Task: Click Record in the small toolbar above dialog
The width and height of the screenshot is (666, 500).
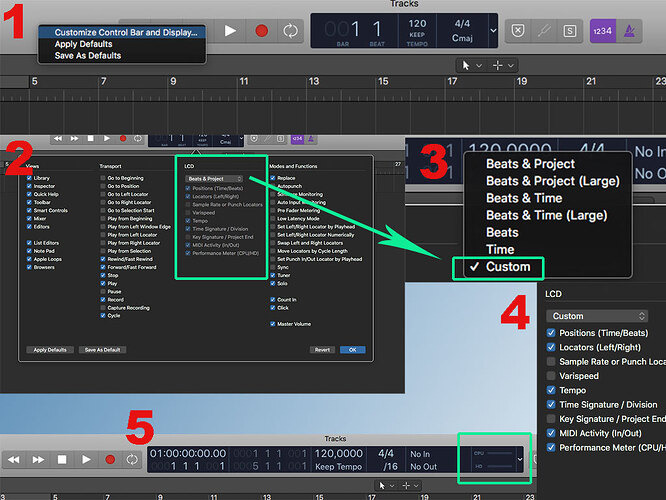Action: pos(123,138)
